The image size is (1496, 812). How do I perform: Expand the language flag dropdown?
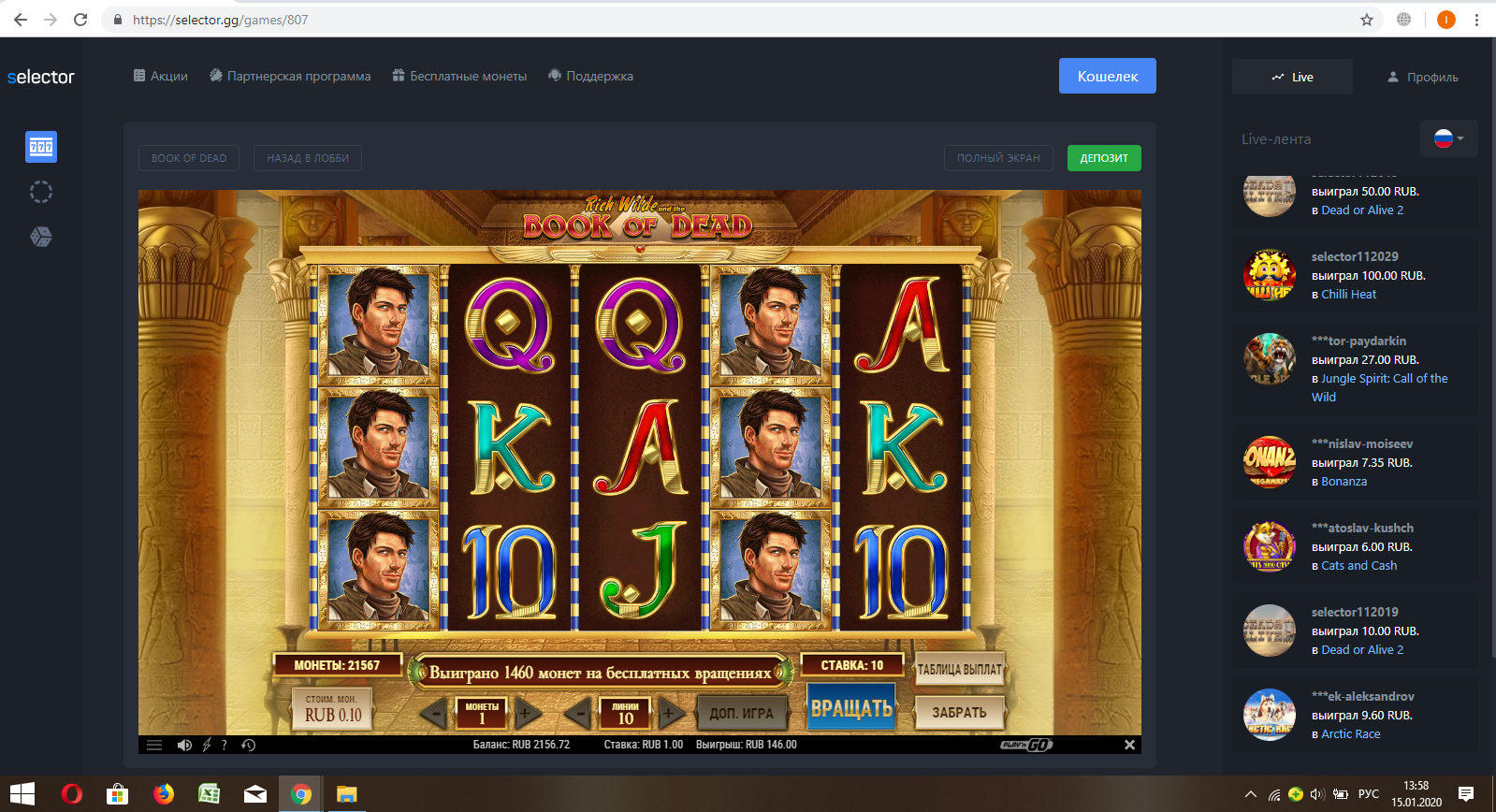tap(1449, 138)
